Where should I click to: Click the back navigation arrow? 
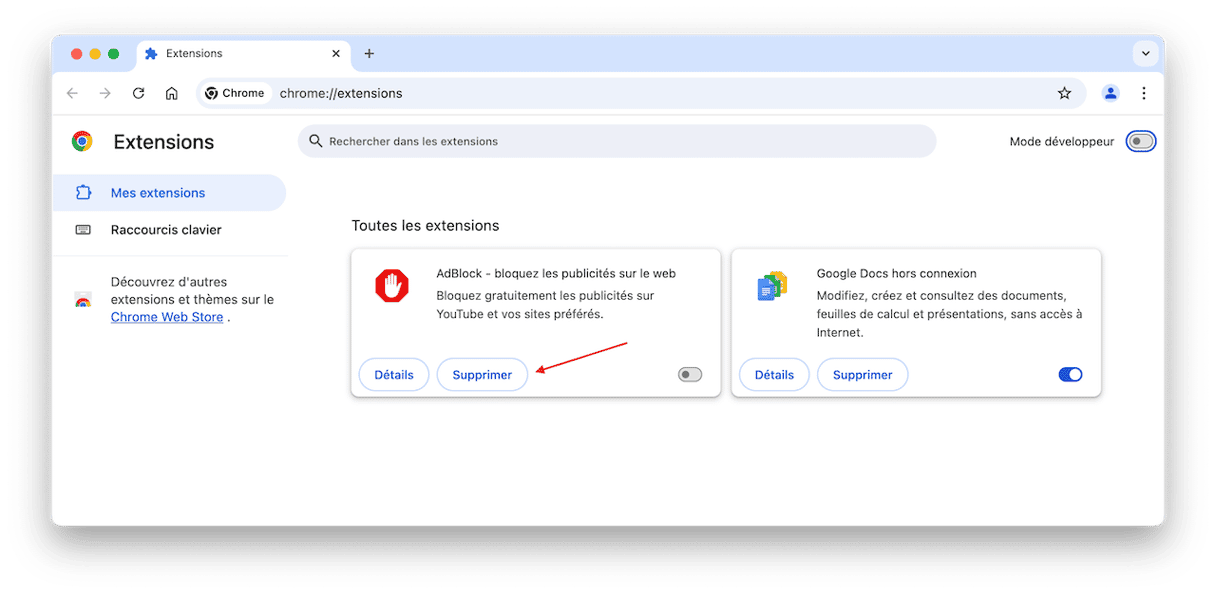[x=72, y=93]
